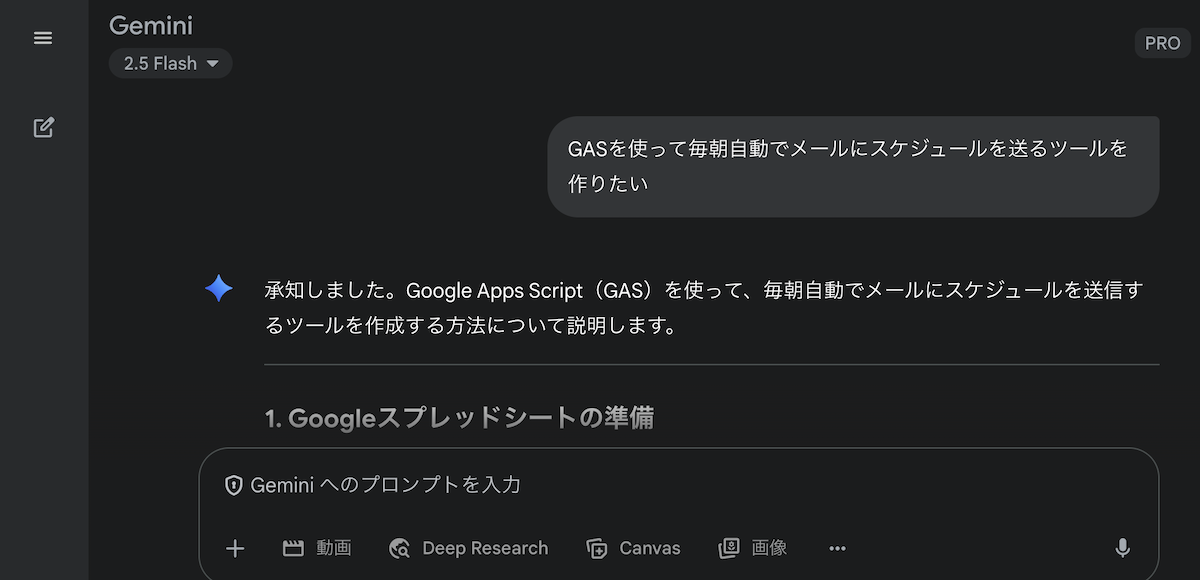Click the Deep Research magnifier icon
Viewport: 1200px width, 580px height.
tap(399, 548)
